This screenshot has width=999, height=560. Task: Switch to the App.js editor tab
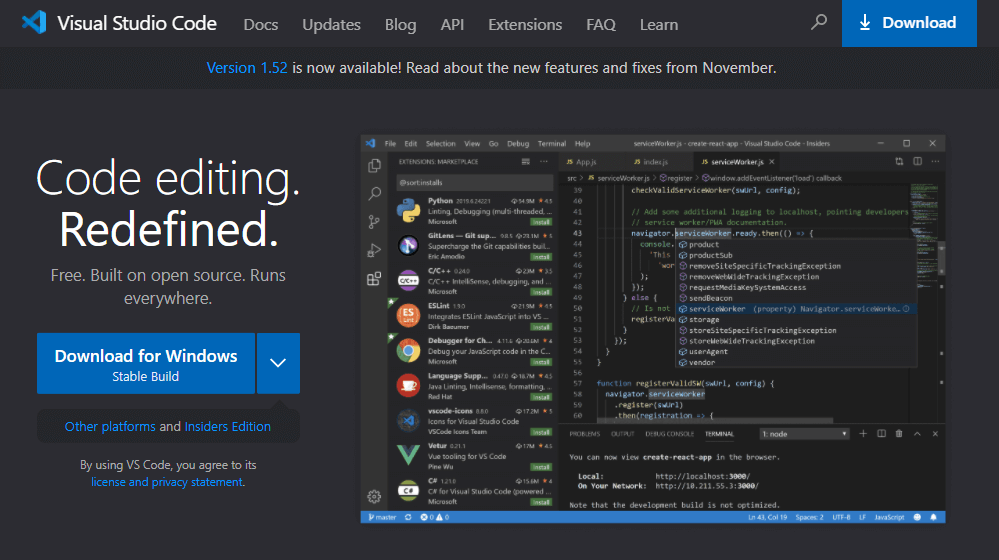click(582, 162)
